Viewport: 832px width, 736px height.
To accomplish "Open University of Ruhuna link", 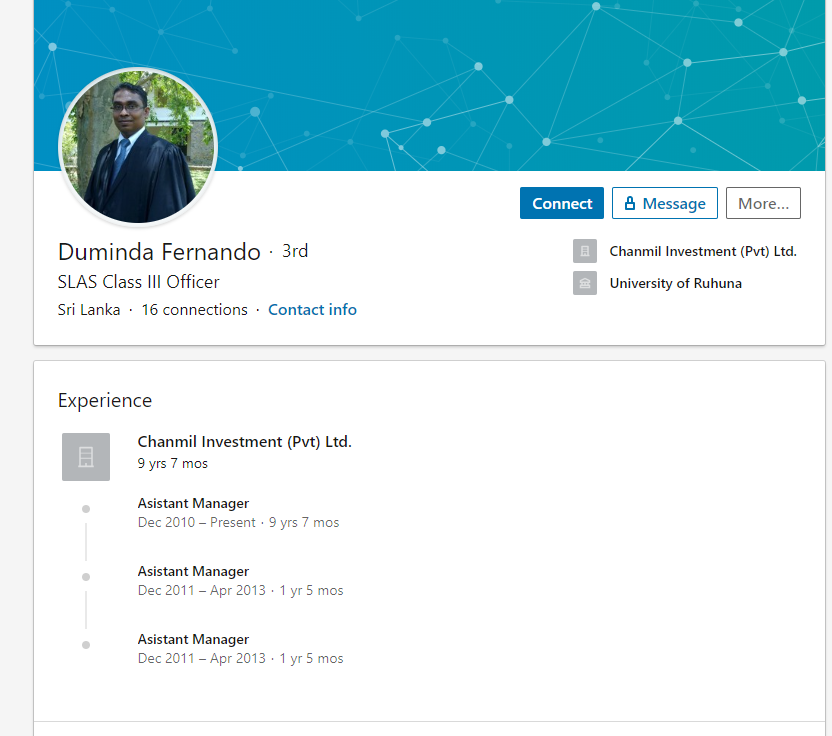I will tap(675, 283).
